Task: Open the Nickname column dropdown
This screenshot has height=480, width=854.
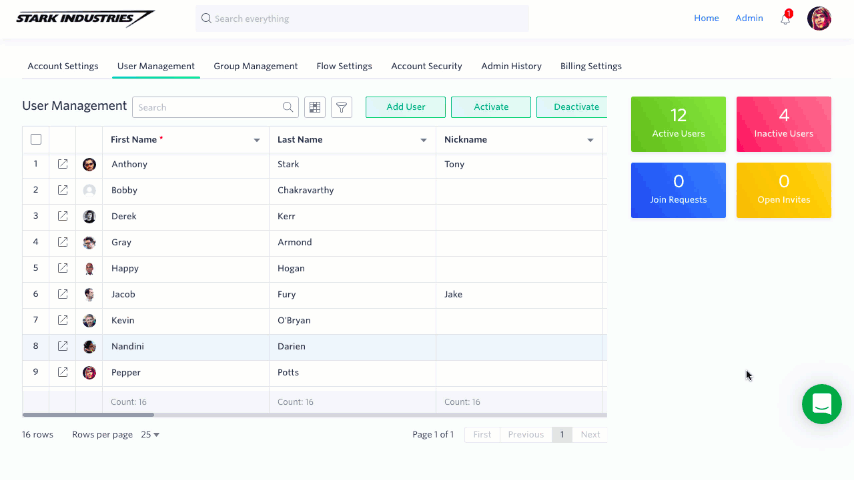Action: 590,140
